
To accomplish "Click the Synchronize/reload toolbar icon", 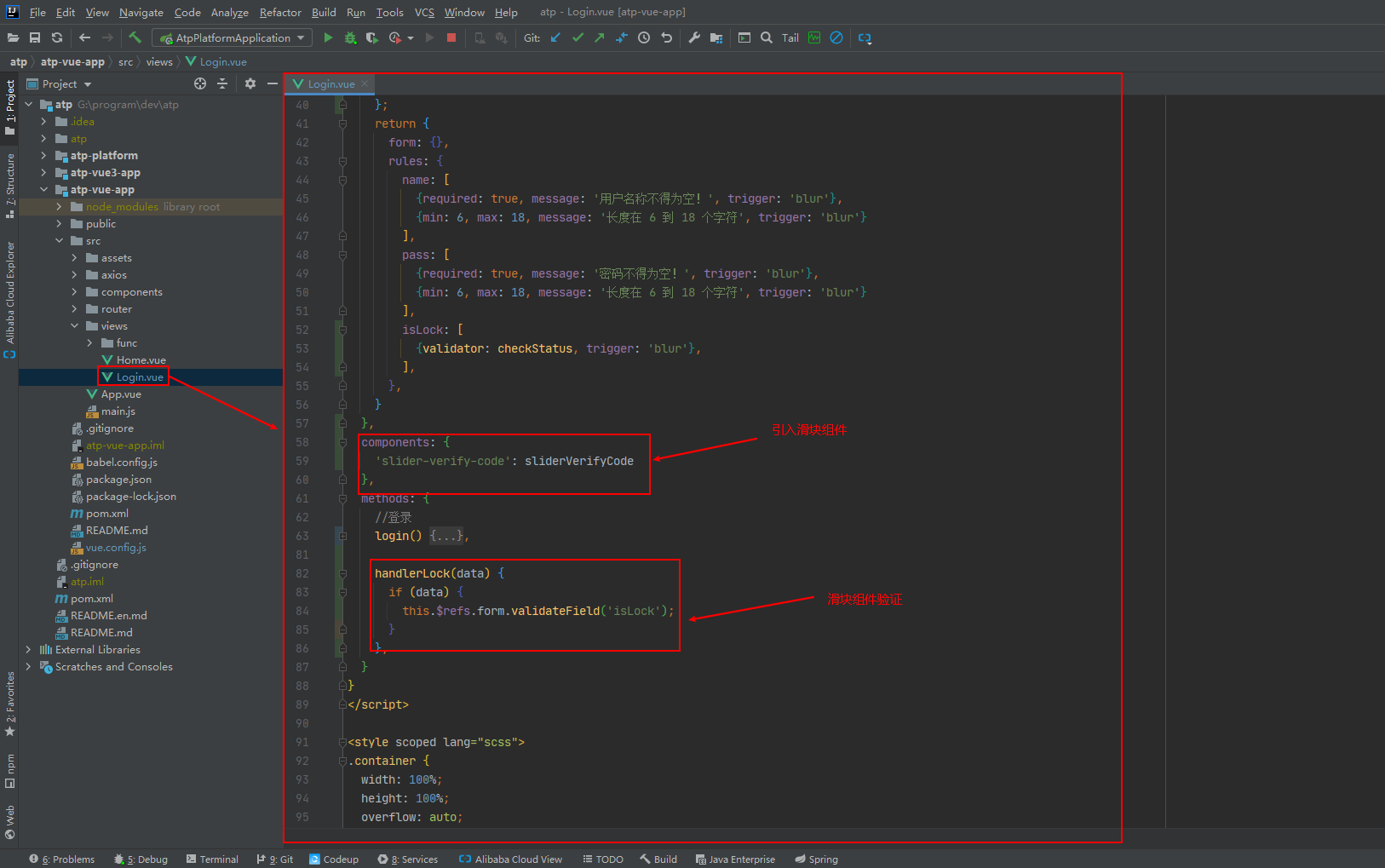I will tap(57, 37).
